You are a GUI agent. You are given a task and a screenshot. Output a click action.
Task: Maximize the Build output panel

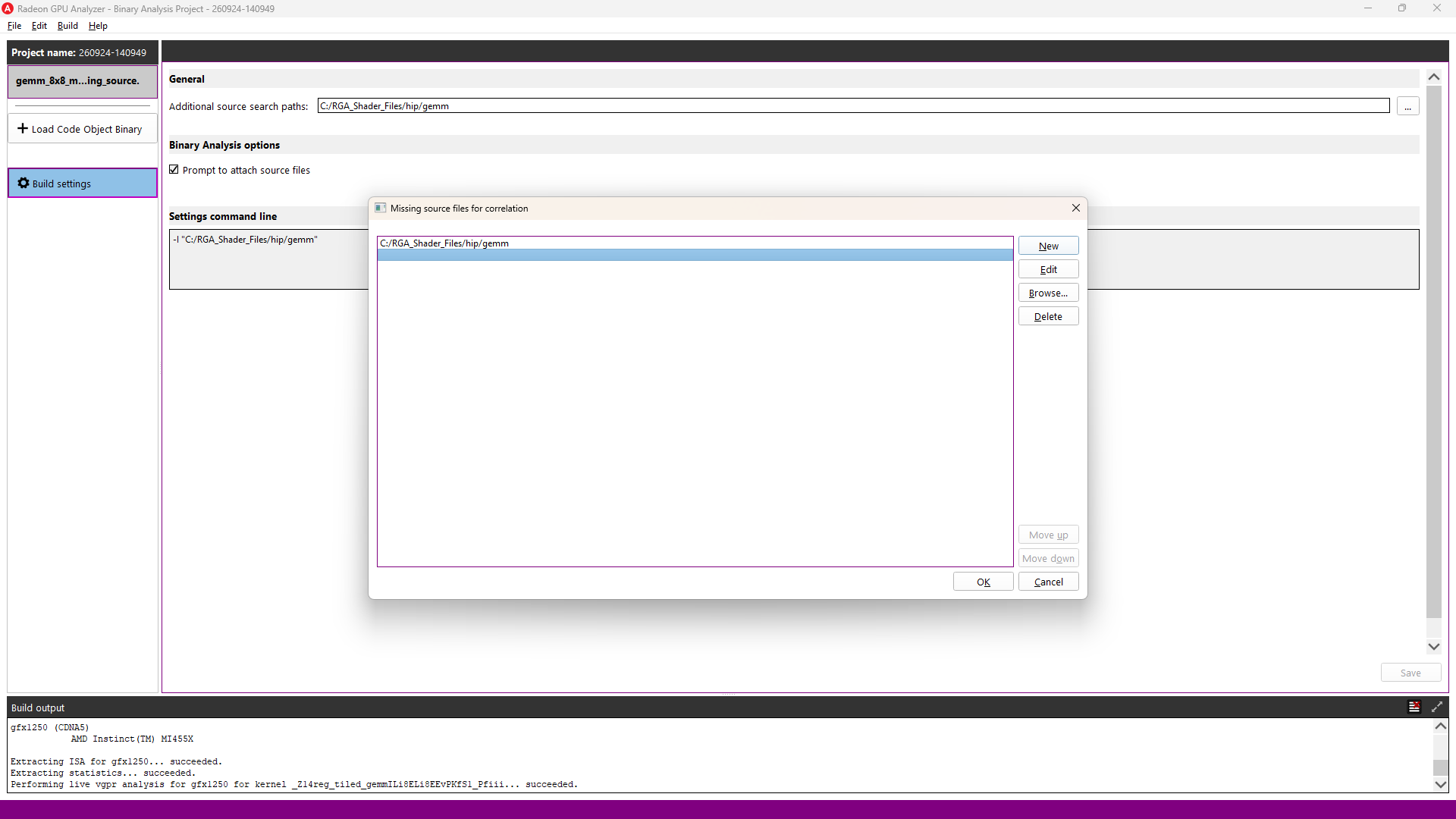coord(1437,707)
